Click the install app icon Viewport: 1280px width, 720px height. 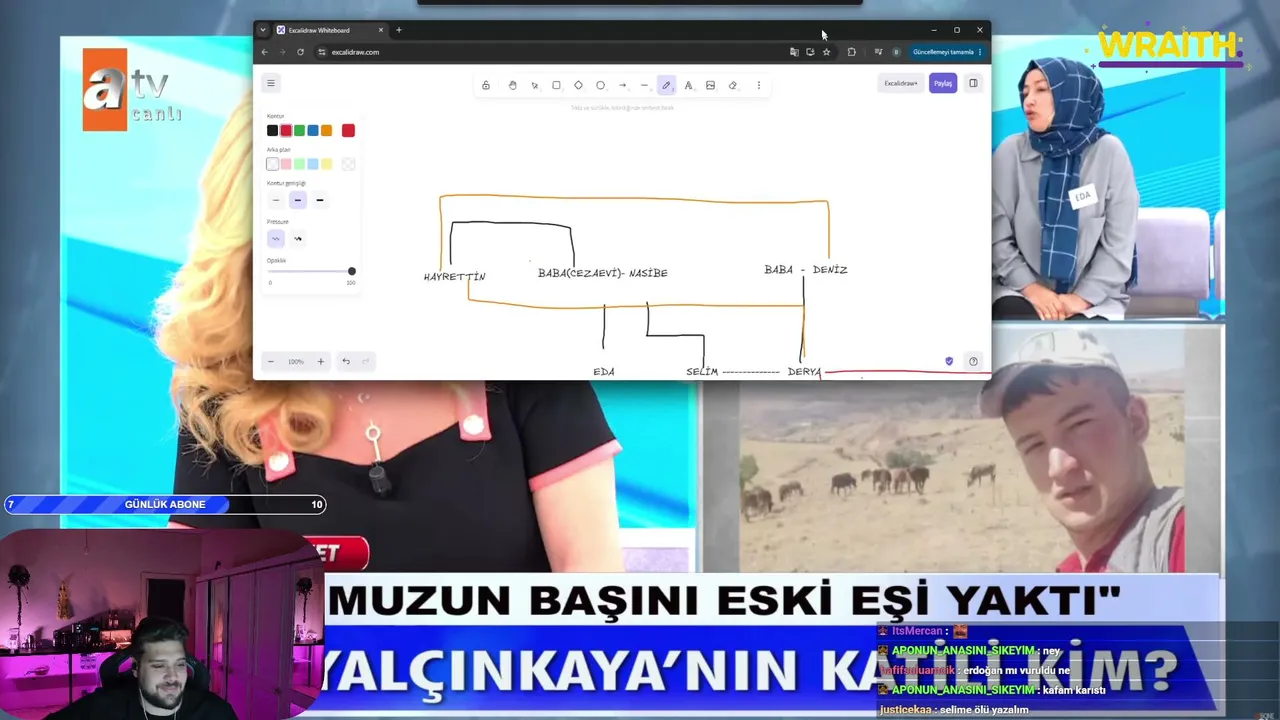tap(810, 52)
